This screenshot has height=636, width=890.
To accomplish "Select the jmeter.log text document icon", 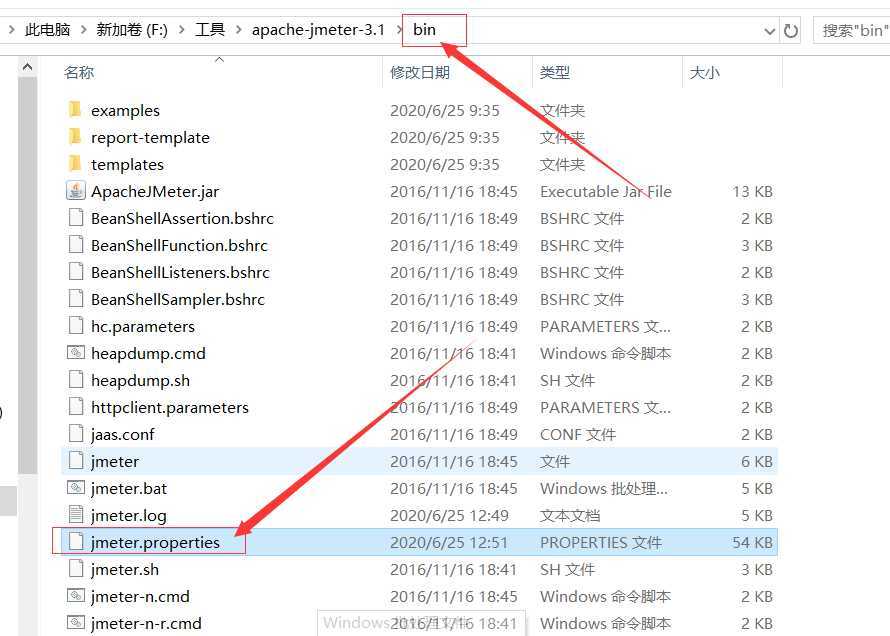I will 75,515.
